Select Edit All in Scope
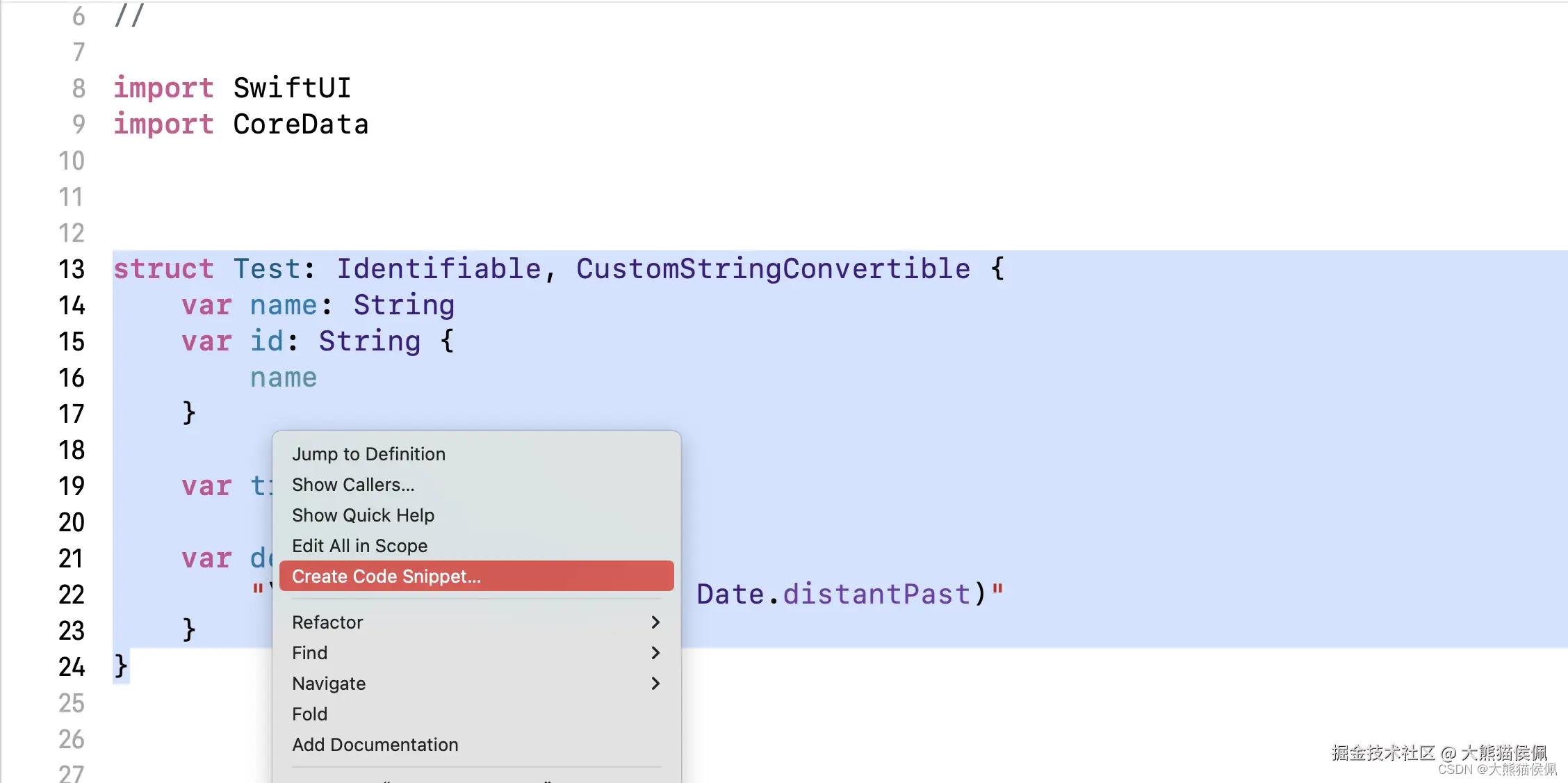The image size is (1568, 783). coord(359,546)
